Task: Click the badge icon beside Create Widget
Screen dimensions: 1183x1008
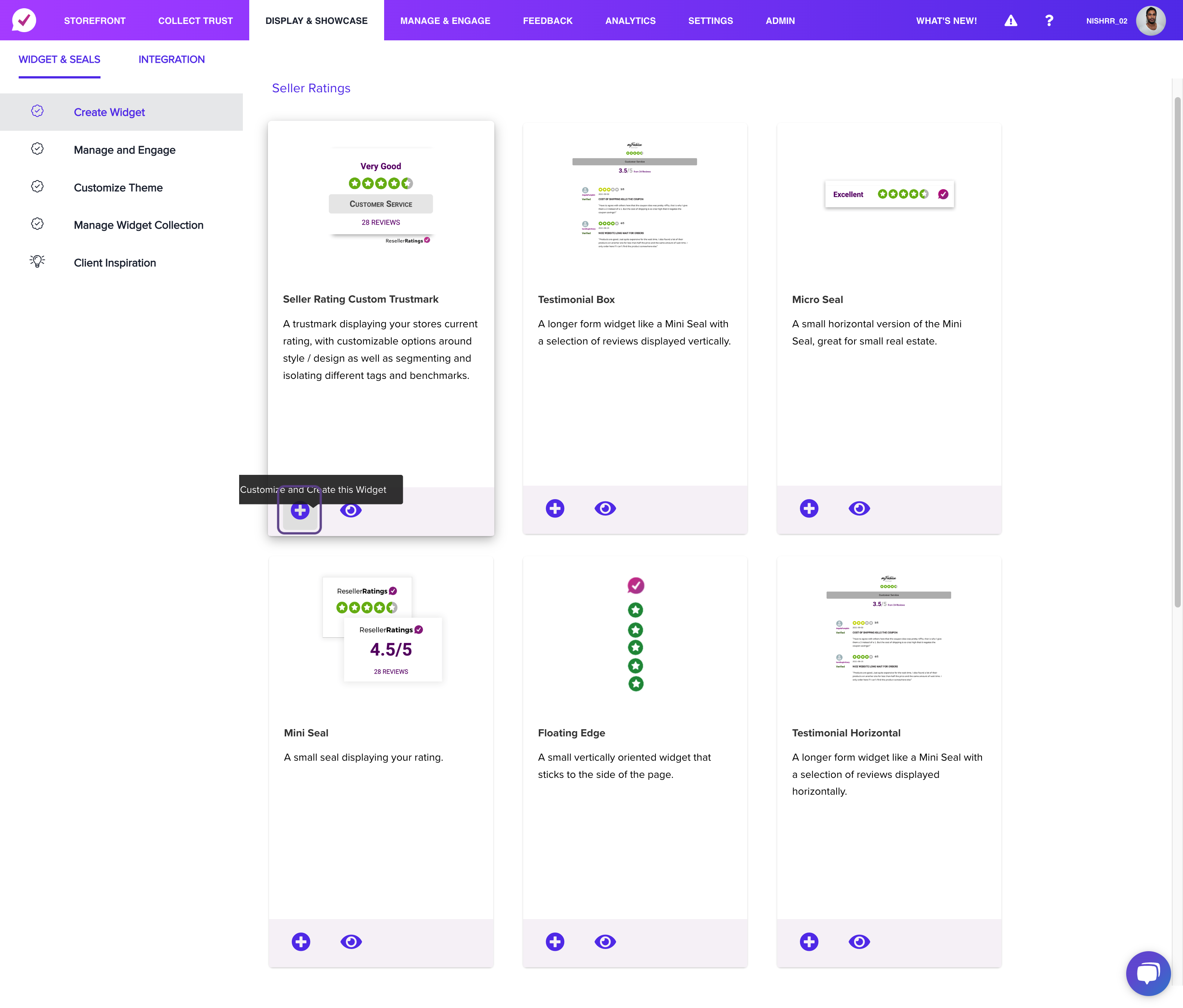Action: click(x=37, y=111)
